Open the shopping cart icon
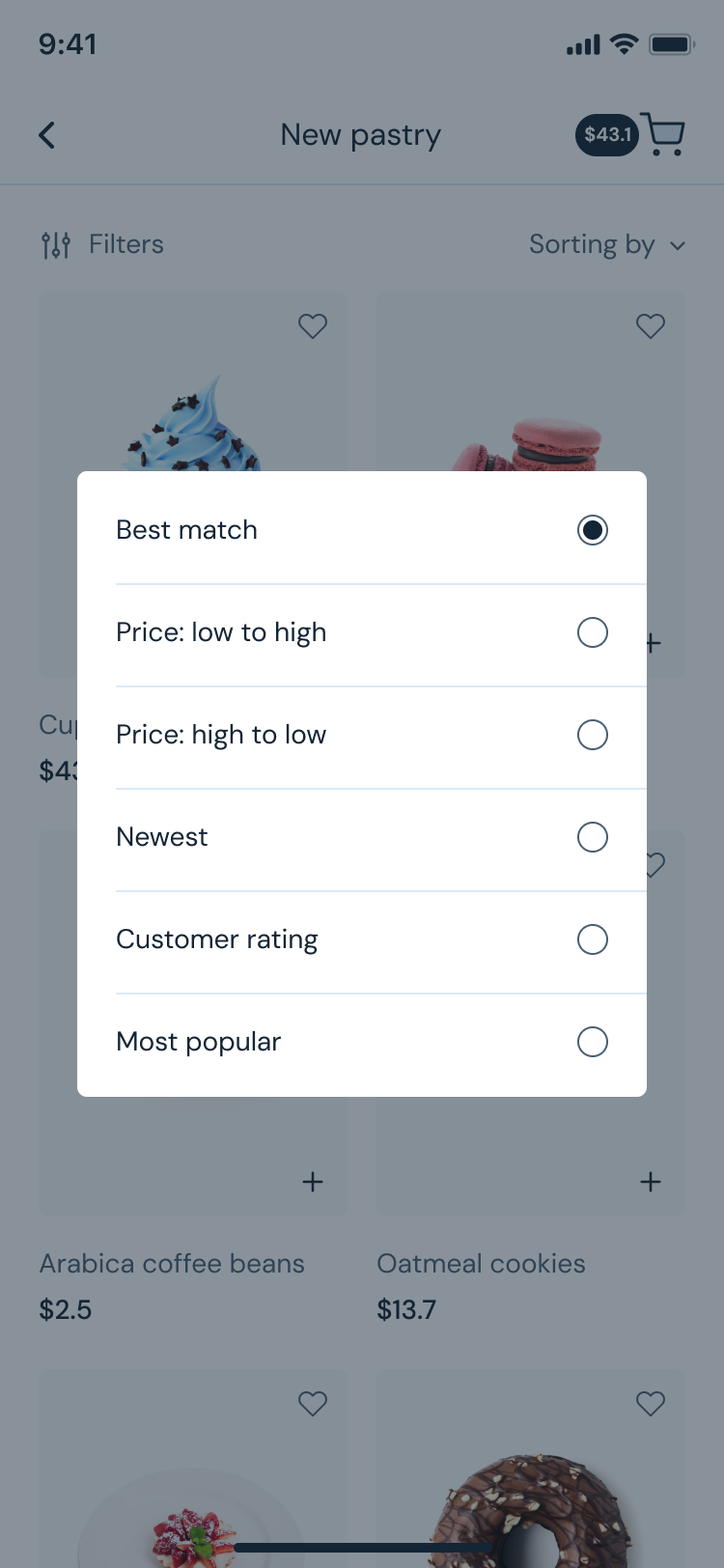Screen dimensions: 724x1568 pos(663,134)
